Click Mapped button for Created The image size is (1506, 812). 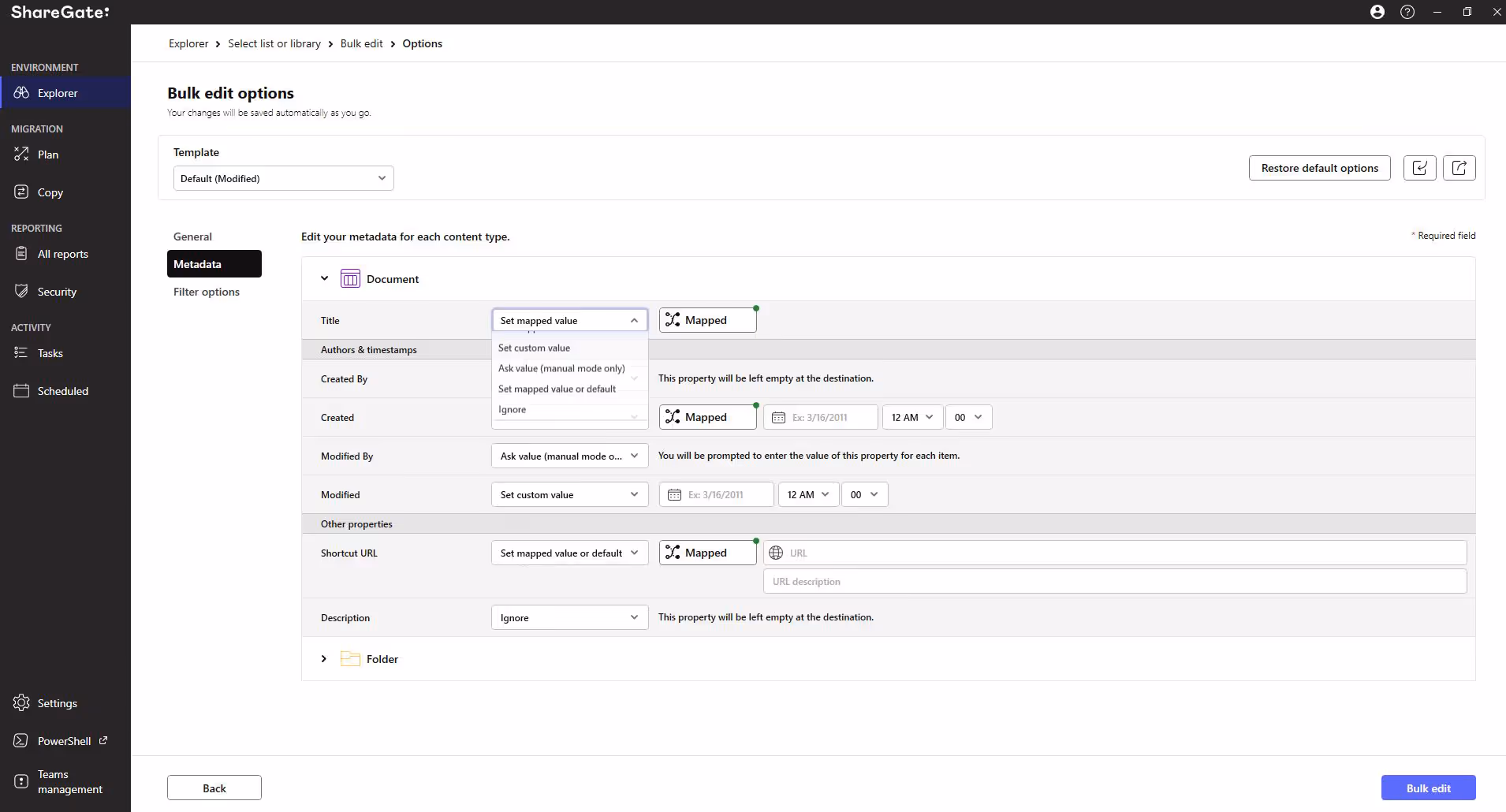tap(708, 417)
